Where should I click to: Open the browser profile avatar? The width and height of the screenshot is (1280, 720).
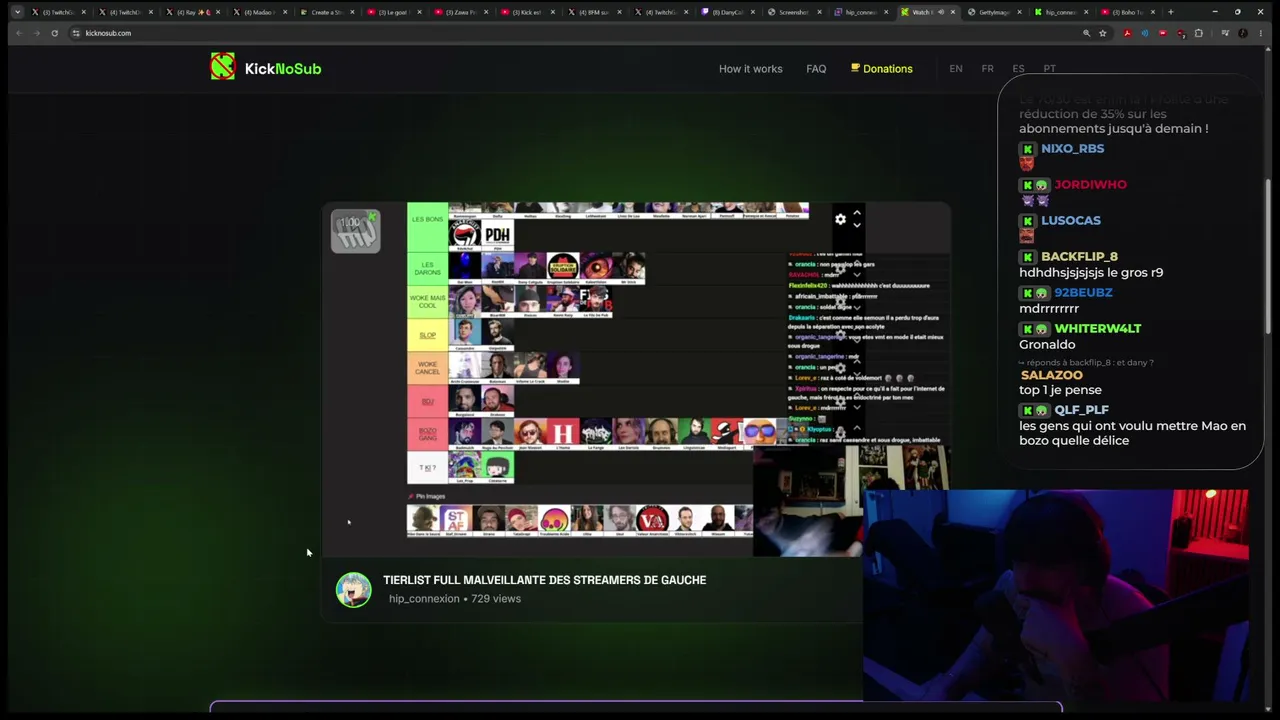(1243, 33)
